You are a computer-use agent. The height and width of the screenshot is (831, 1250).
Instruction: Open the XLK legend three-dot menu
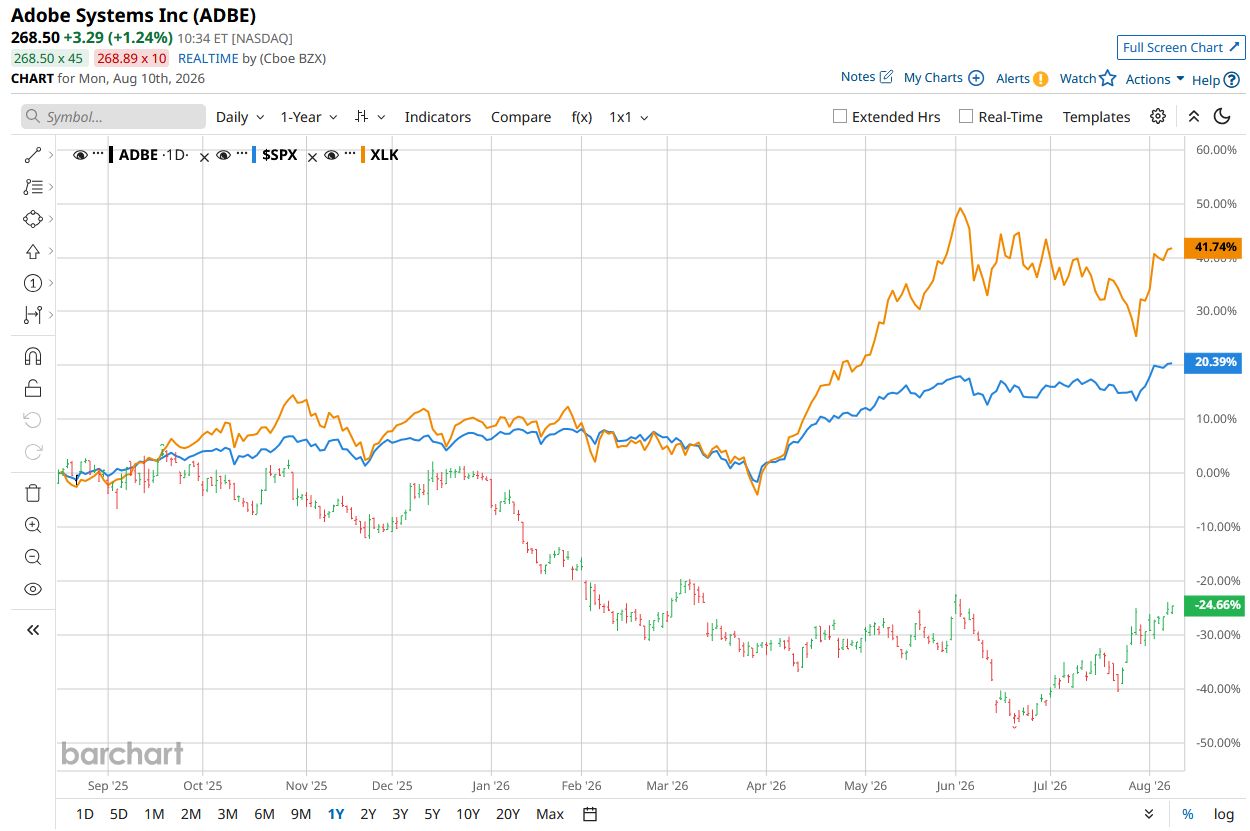coord(350,155)
